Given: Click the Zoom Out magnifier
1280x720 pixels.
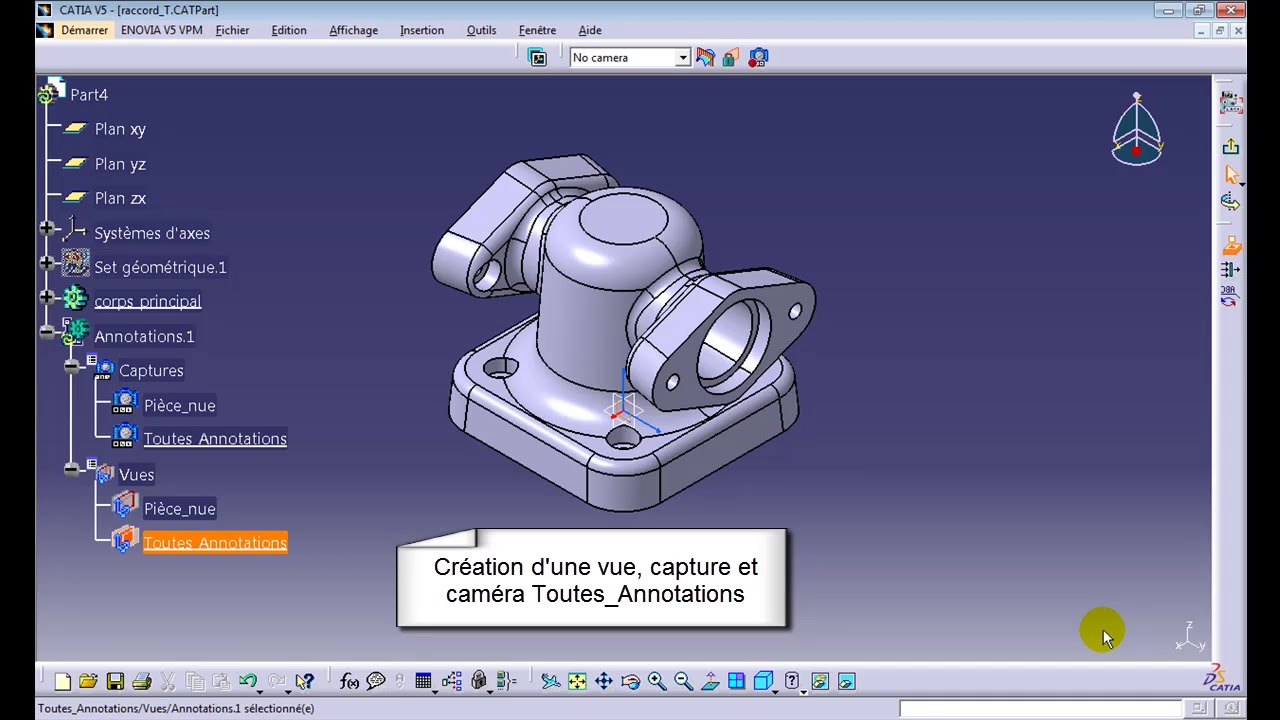Looking at the screenshot, I should click(x=683, y=681).
